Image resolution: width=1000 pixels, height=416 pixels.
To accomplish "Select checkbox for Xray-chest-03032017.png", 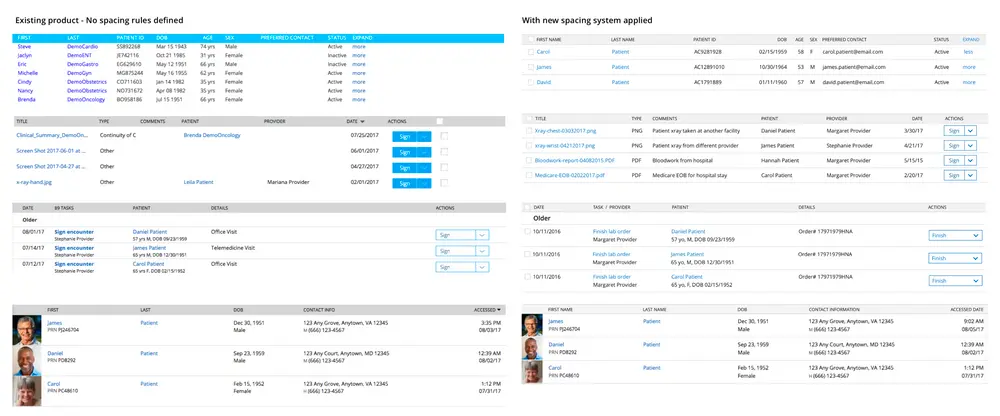I will (529, 131).
